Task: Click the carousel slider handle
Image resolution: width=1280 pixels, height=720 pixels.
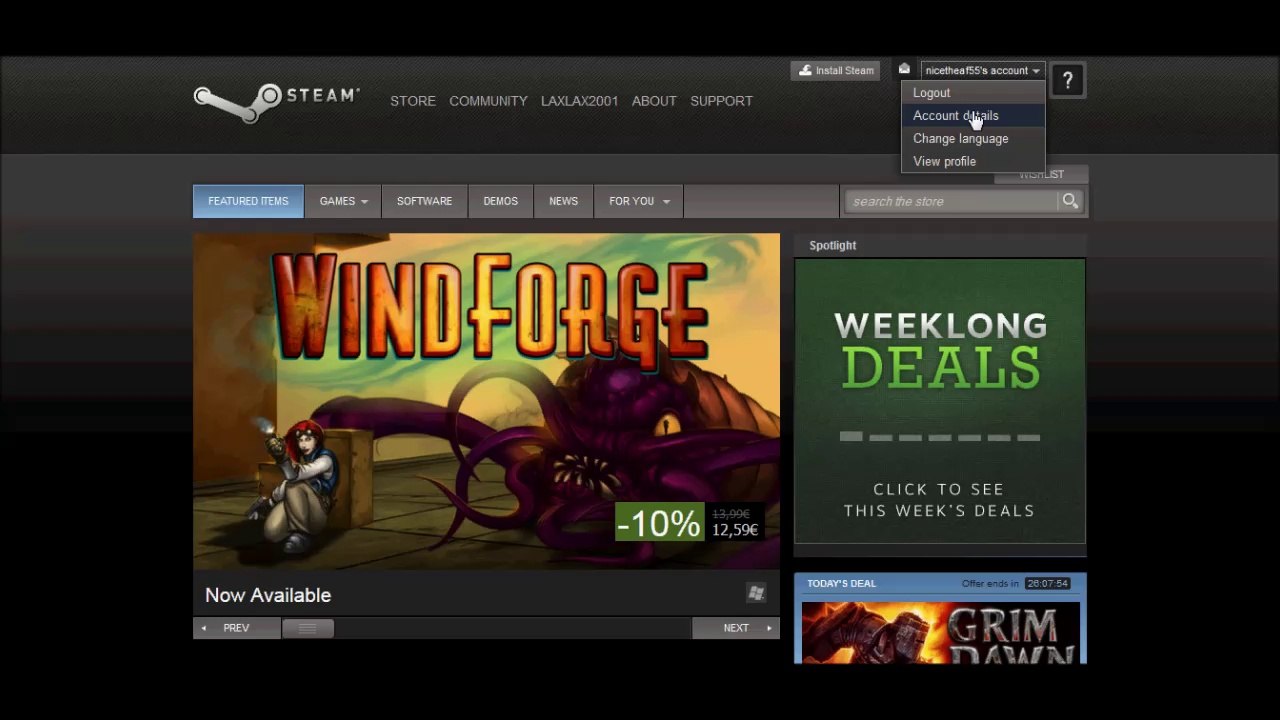Action: pyautogui.click(x=307, y=628)
